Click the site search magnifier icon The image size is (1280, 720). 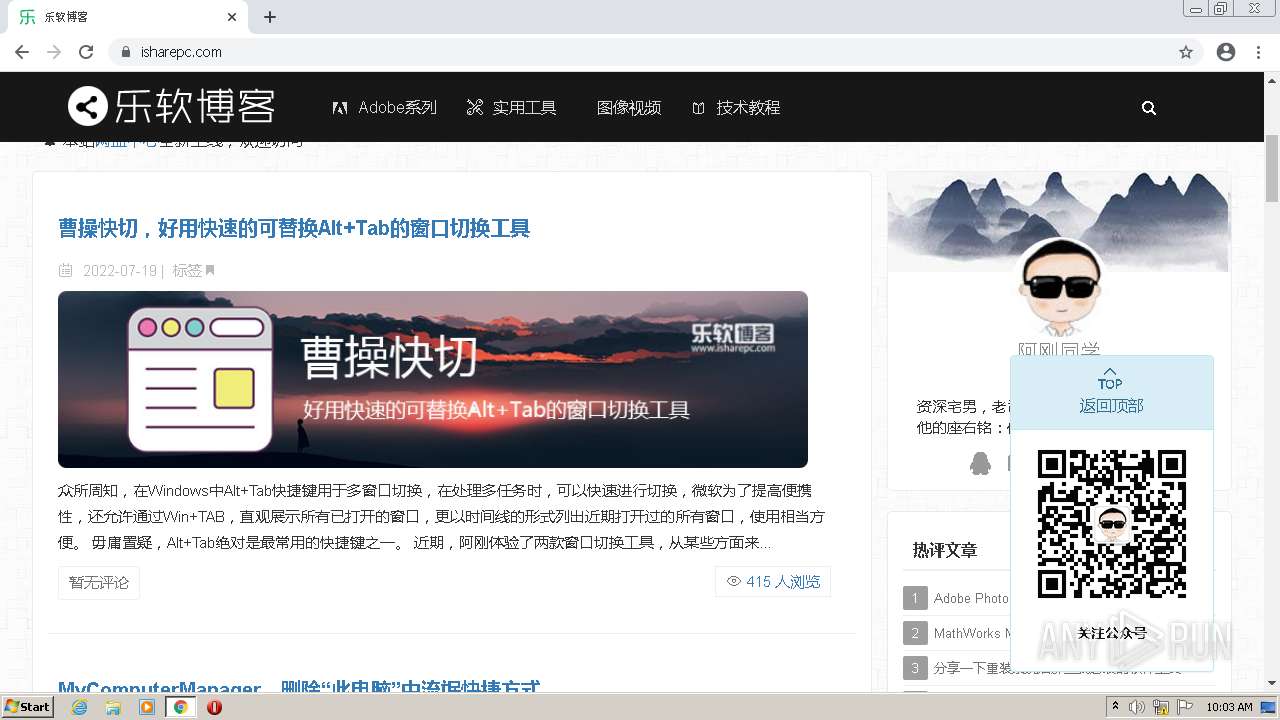point(1149,108)
